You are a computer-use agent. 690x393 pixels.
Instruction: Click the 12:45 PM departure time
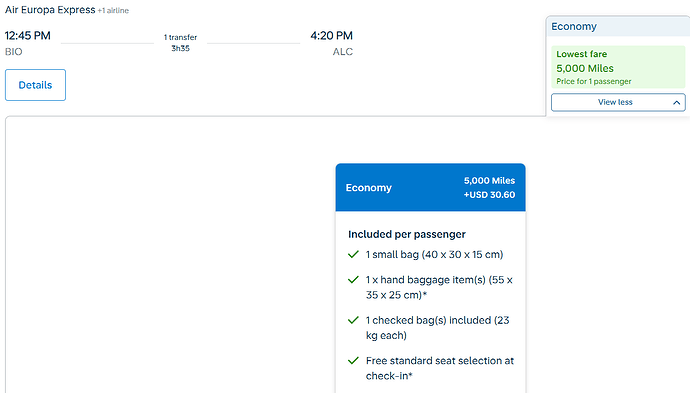pos(28,36)
